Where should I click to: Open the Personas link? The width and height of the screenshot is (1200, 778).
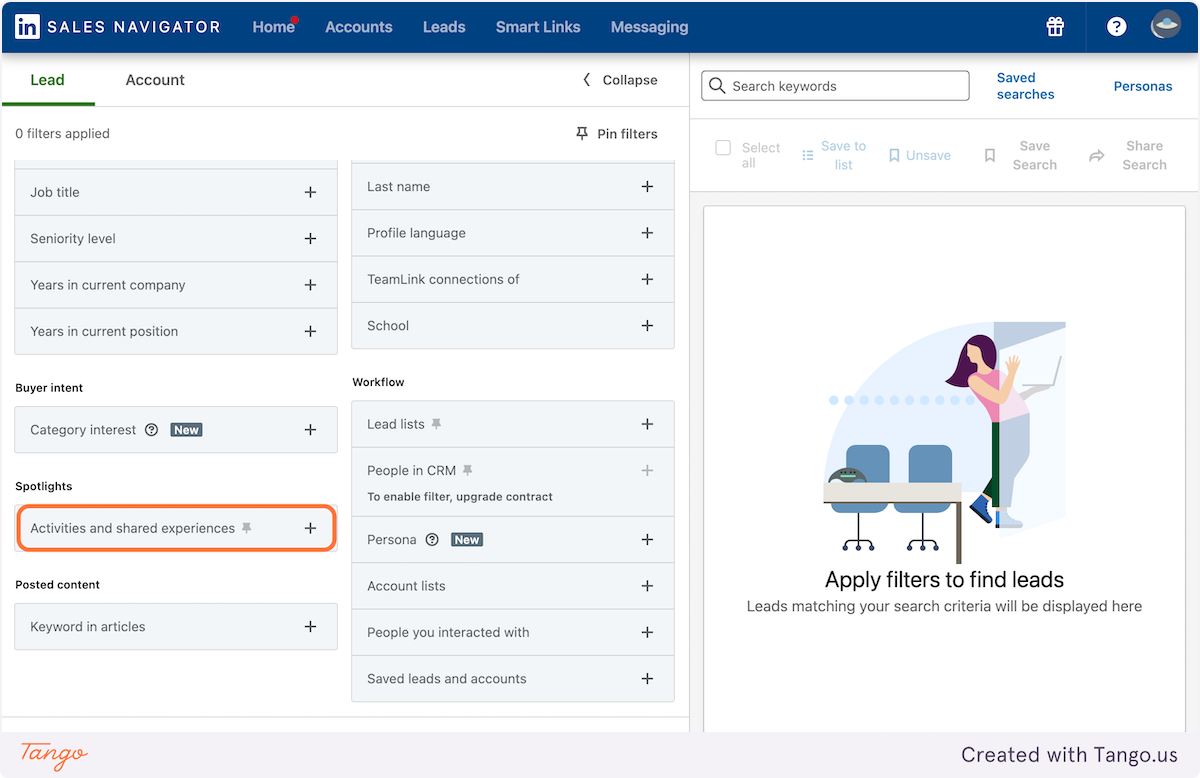[1143, 86]
